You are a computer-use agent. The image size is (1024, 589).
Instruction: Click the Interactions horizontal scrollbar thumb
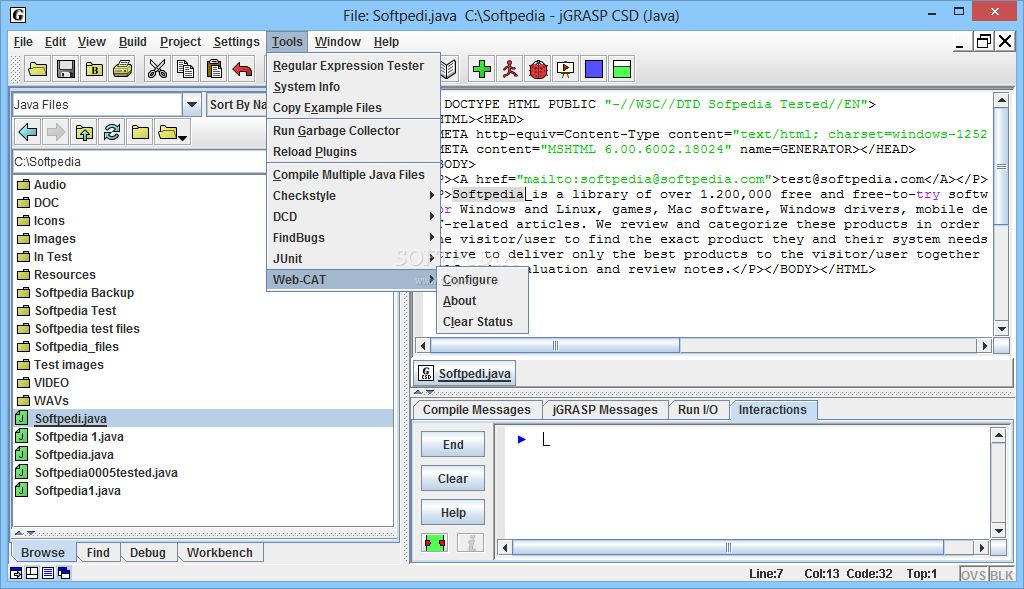[x=728, y=547]
